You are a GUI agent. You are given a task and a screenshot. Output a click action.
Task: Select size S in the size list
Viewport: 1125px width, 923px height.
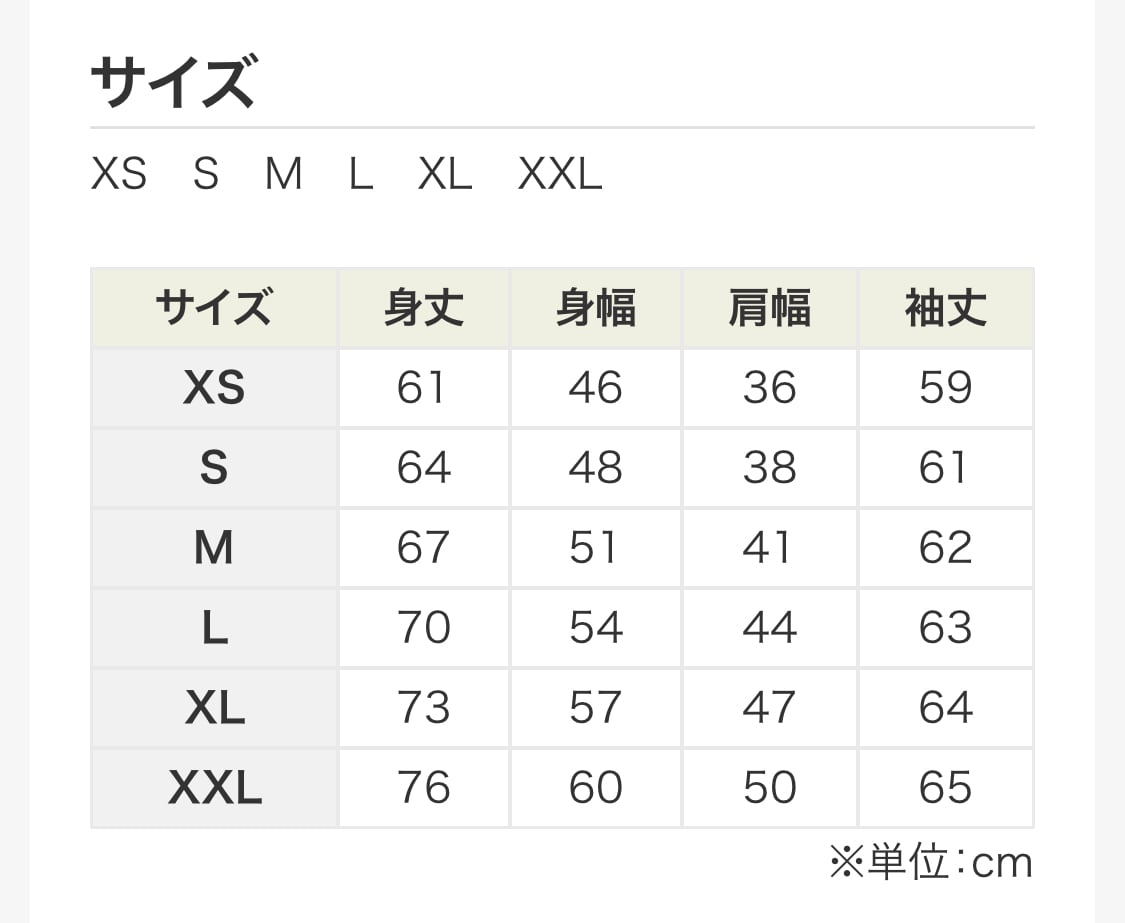(206, 175)
